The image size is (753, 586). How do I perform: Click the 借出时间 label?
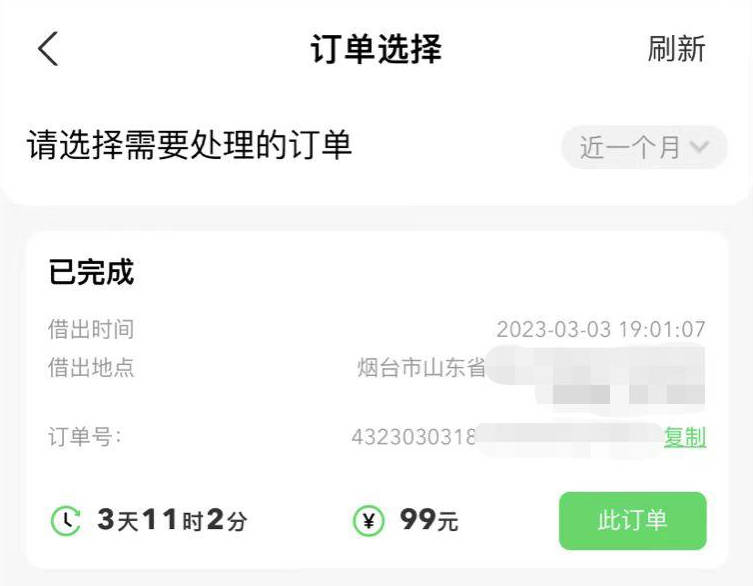(x=91, y=330)
